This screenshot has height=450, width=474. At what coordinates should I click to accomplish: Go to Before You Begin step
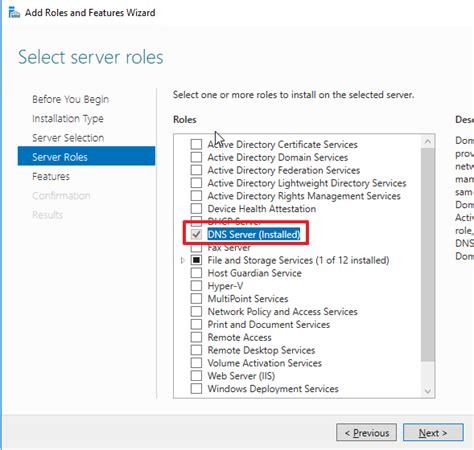coord(70,99)
